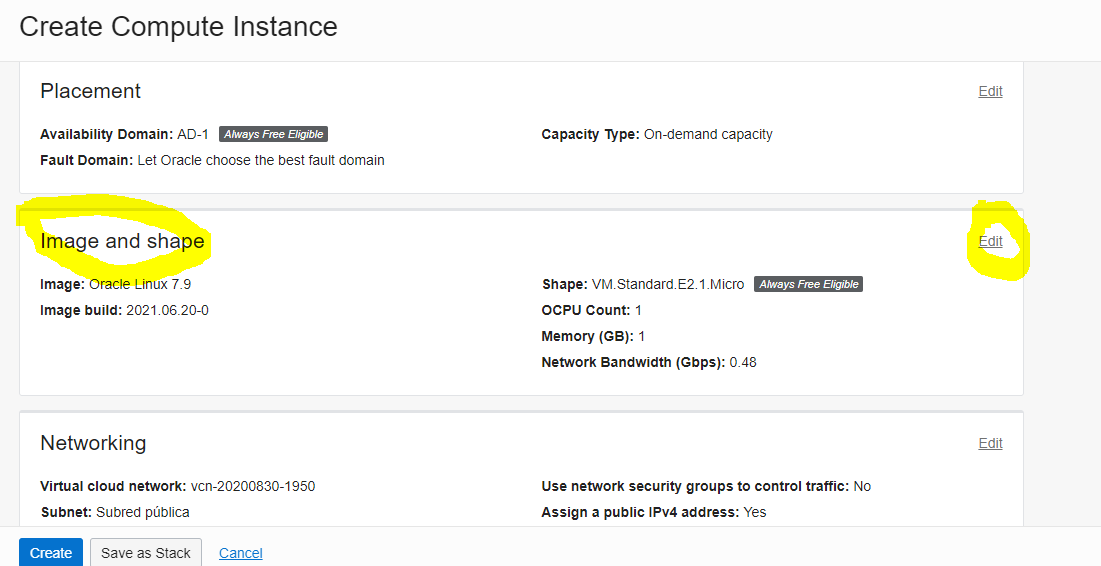Click the Save as Stack button
The width and height of the screenshot is (1101, 566).
click(x=146, y=553)
